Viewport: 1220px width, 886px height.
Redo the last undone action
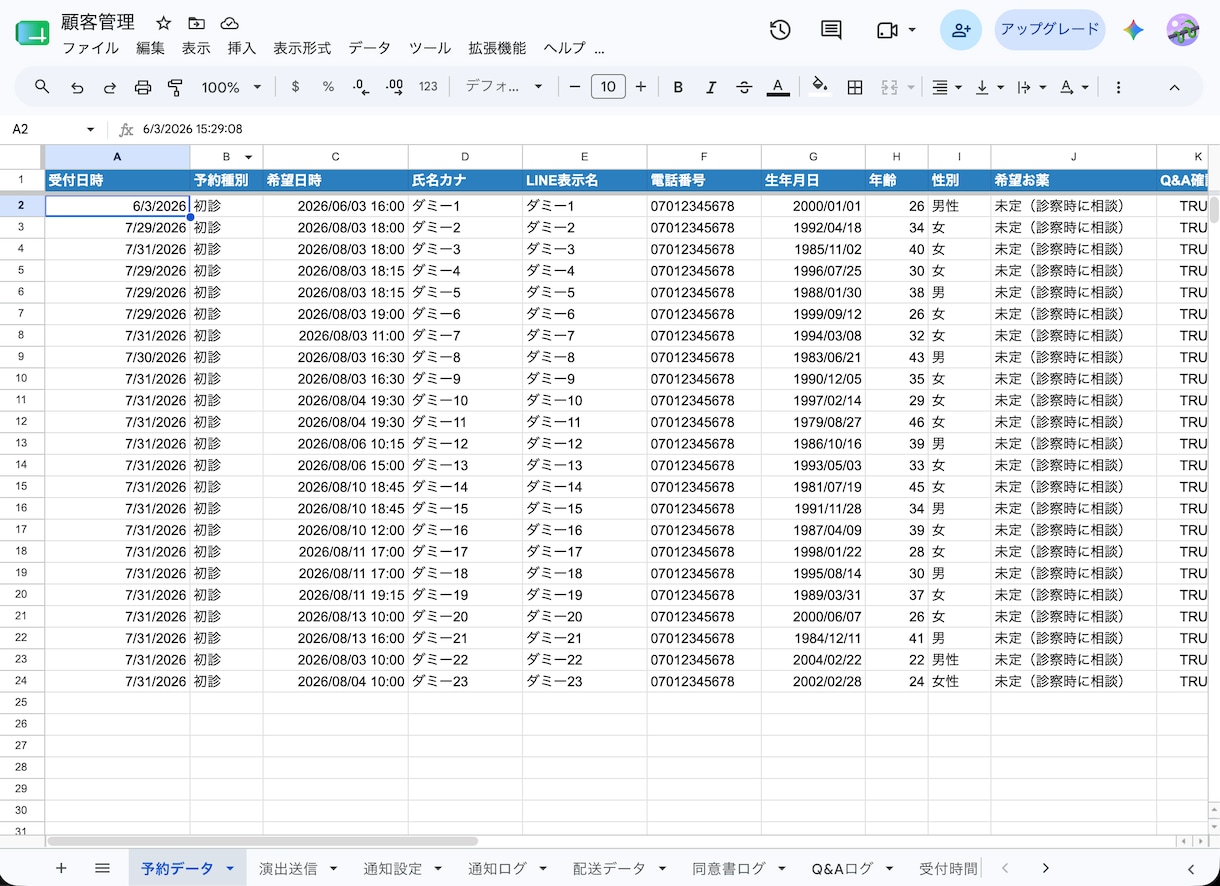[110, 87]
